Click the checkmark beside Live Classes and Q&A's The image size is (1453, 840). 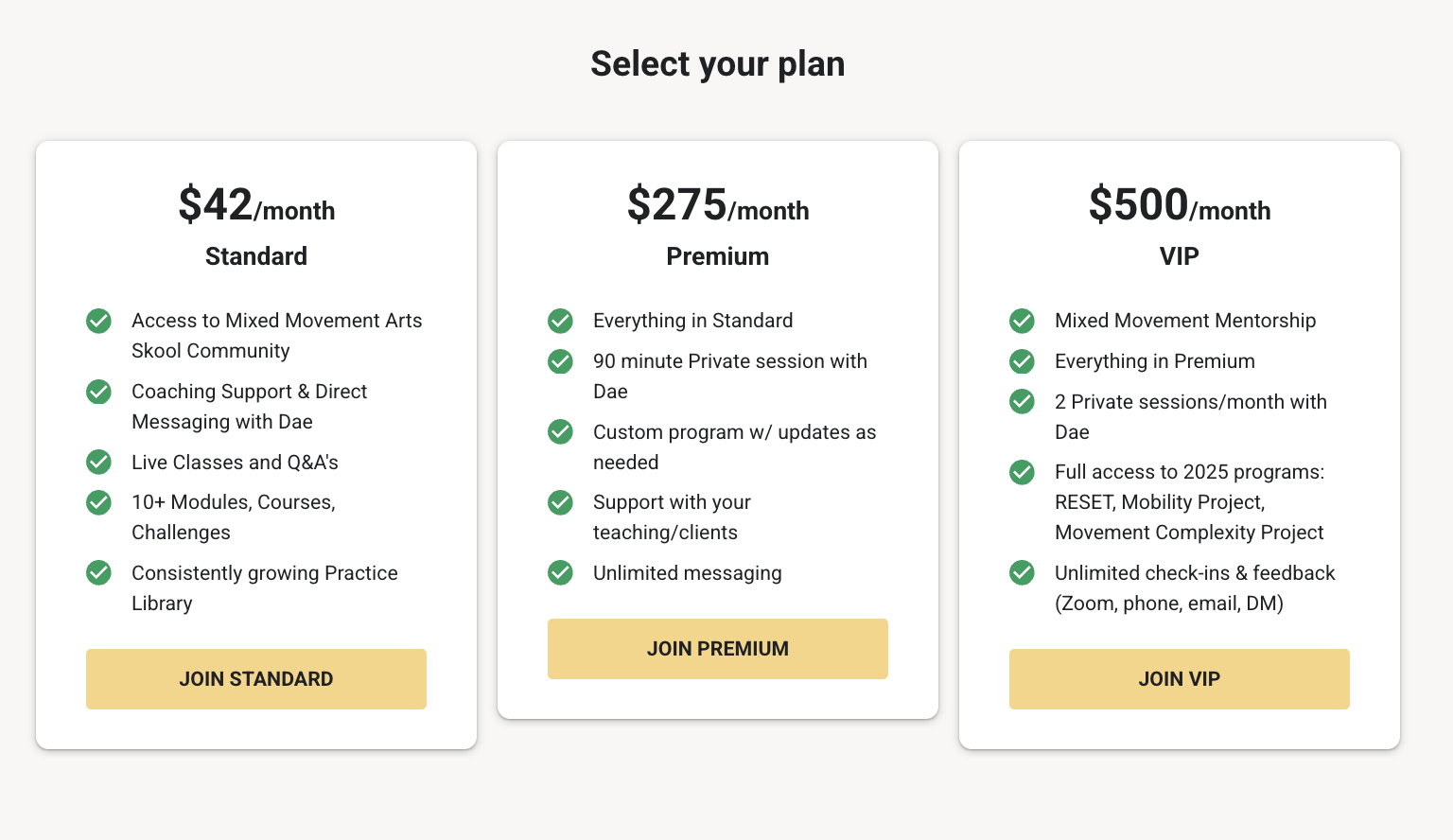point(99,462)
